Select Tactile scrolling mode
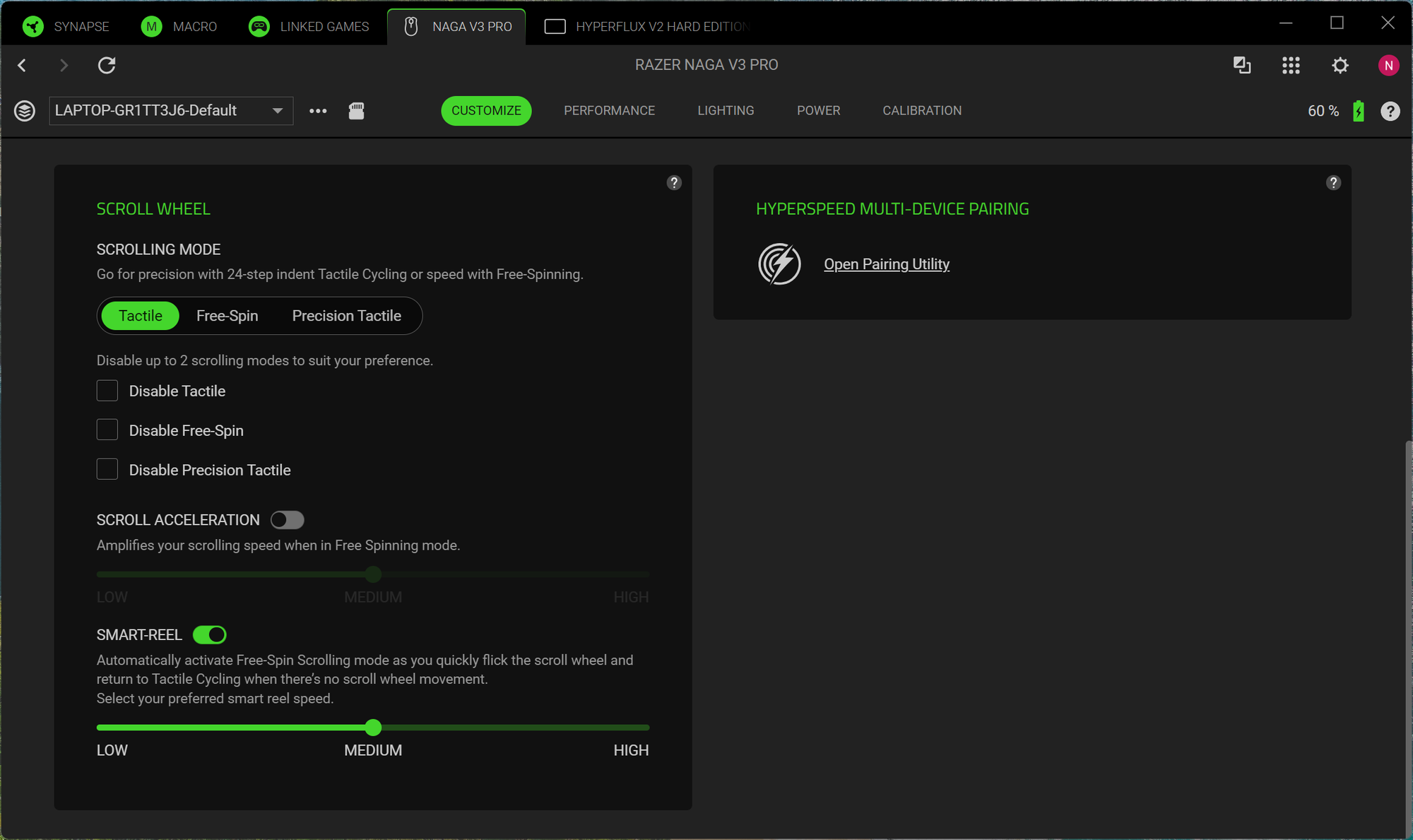Screen dimensions: 1413x840 pos(141,316)
